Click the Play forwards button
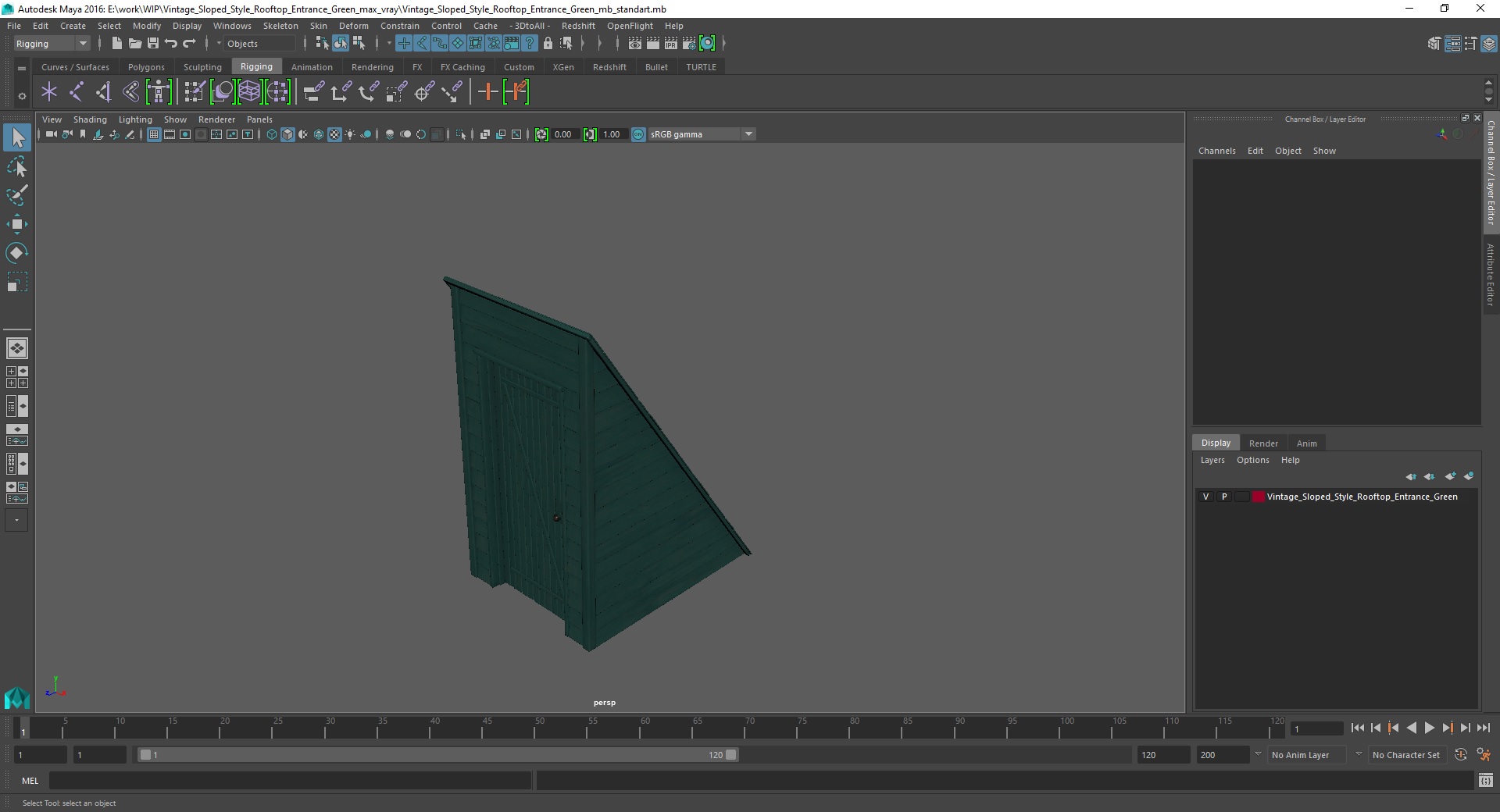 click(1429, 728)
